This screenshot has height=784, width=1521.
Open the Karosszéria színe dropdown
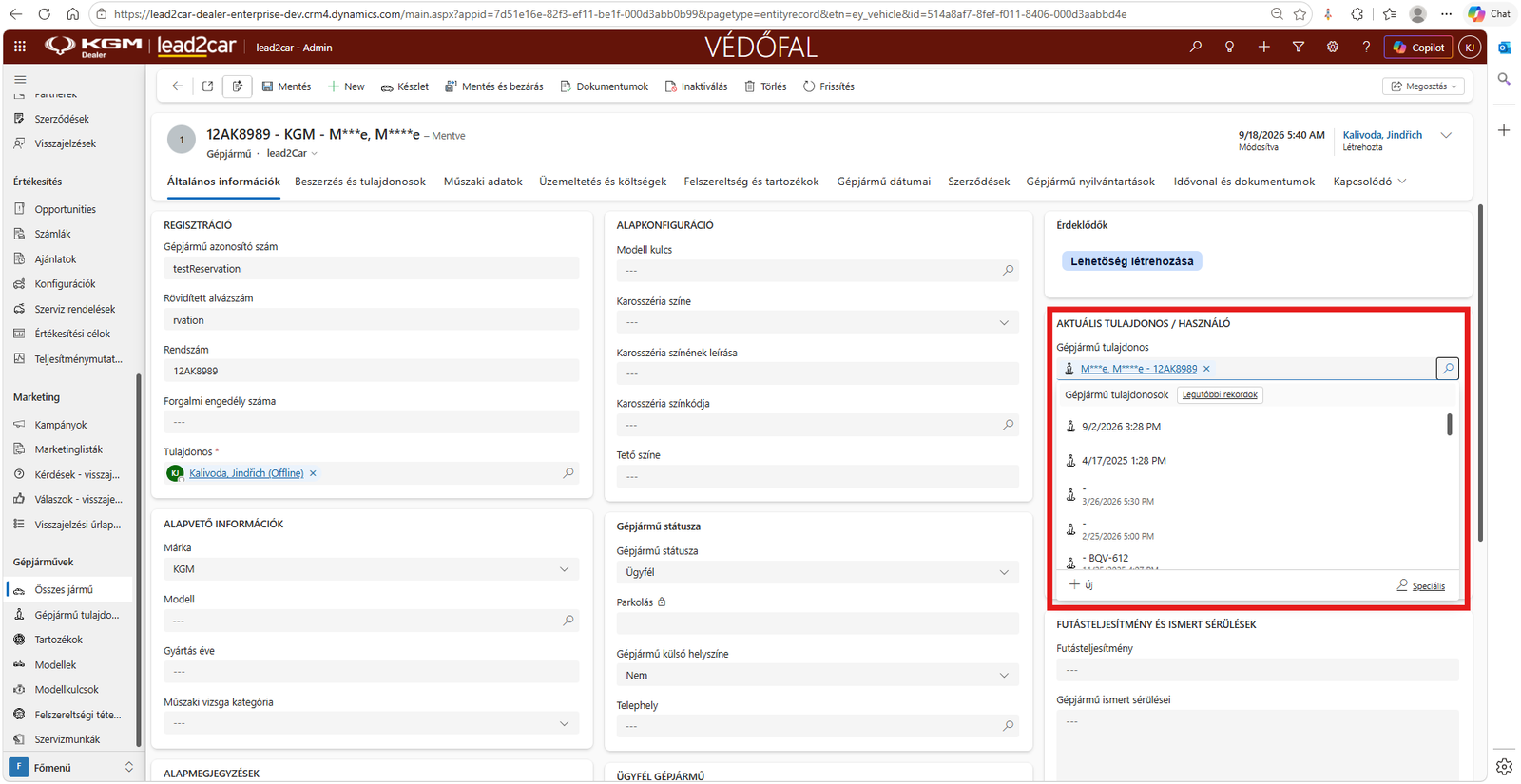pos(1004,322)
